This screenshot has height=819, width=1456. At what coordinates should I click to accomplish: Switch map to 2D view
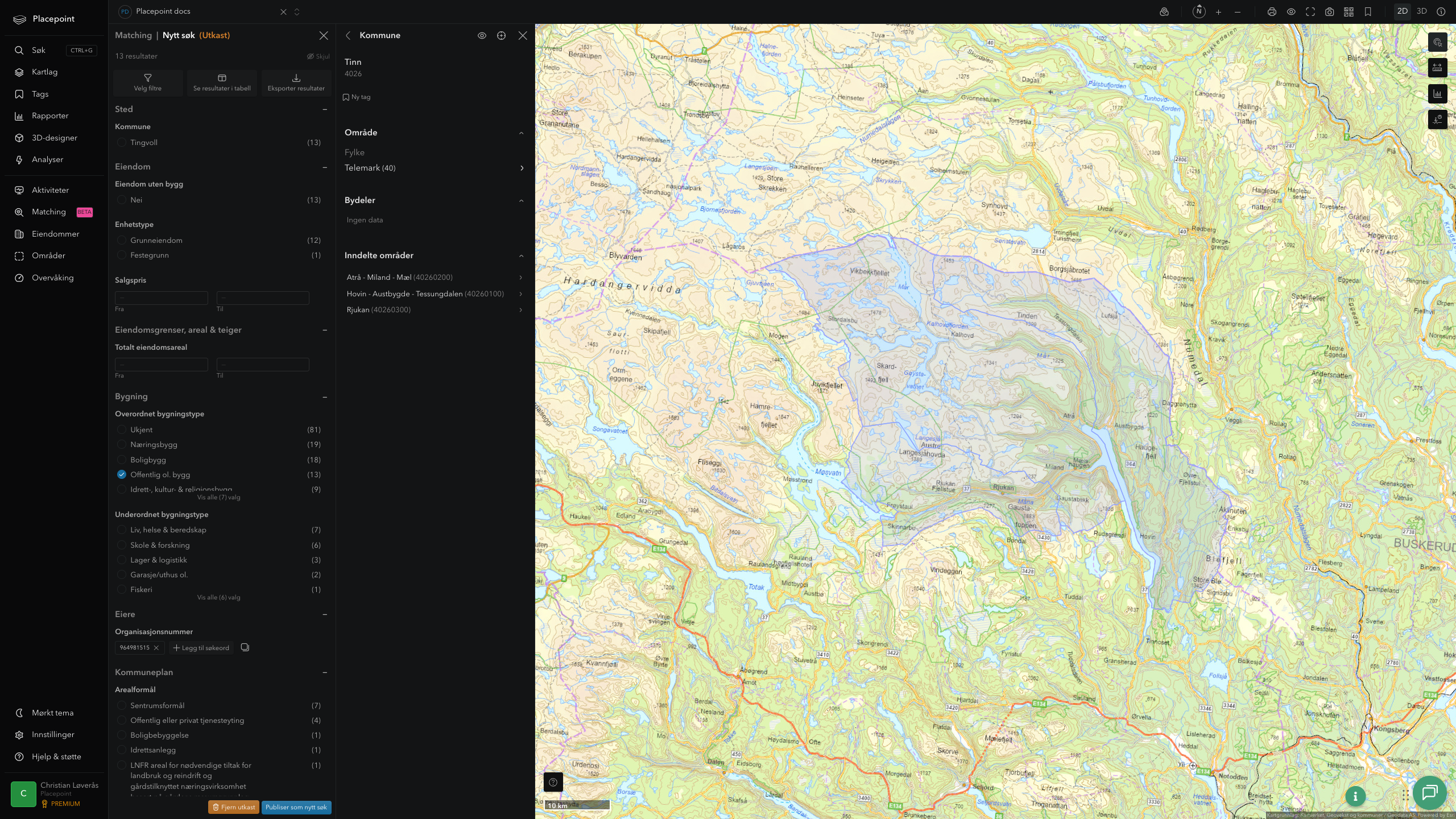[x=1403, y=11]
